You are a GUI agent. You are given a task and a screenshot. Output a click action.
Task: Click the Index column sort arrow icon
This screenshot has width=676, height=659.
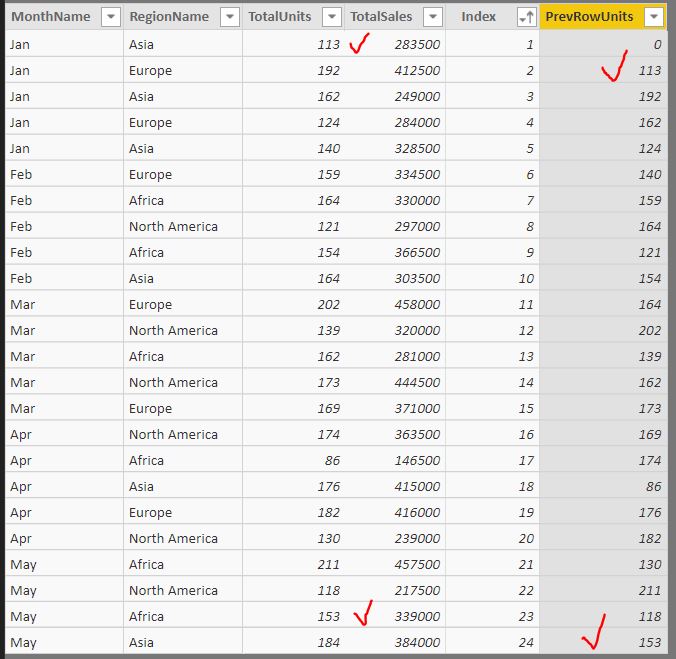(526, 17)
